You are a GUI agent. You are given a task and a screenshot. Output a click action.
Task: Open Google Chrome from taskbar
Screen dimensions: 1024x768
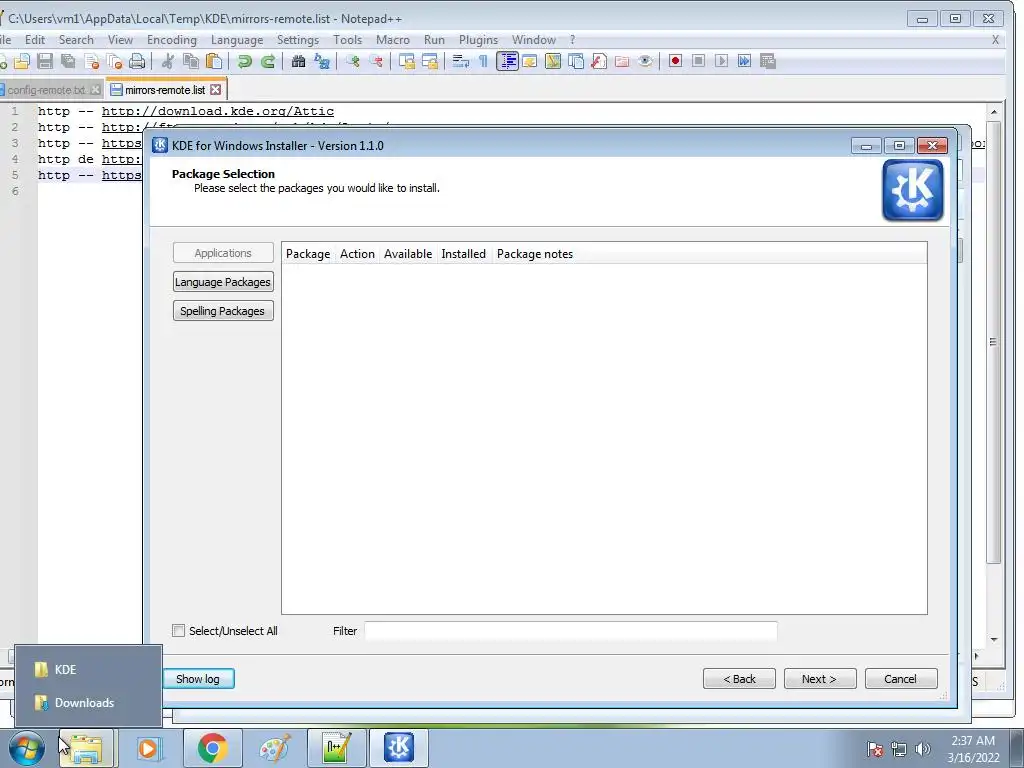click(213, 748)
